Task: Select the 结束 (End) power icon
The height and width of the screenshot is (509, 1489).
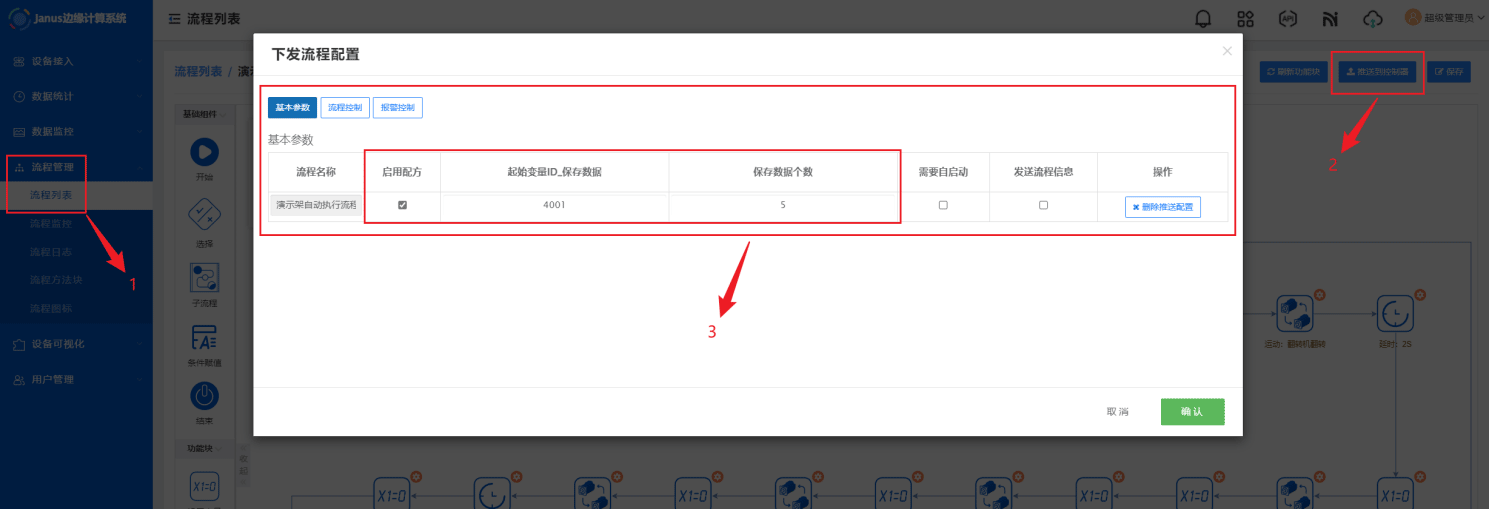Action: pyautogui.click(x=204, y=397)
